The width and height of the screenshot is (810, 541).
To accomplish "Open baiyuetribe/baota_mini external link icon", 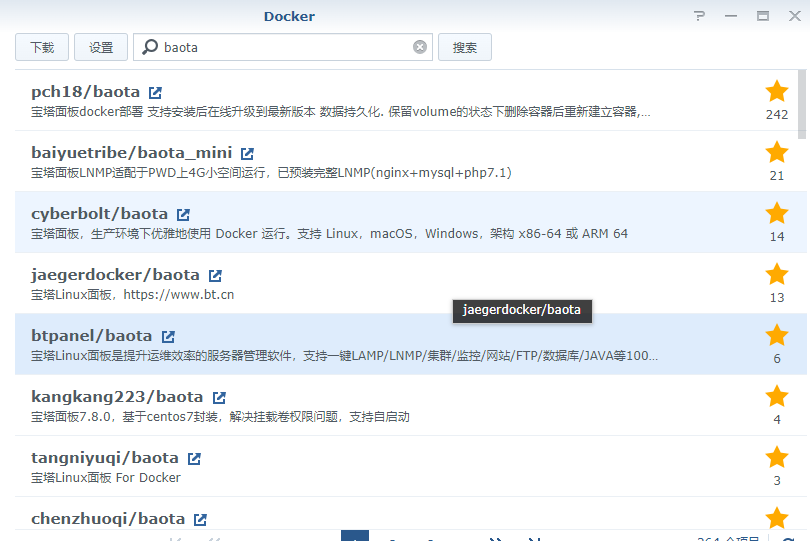I will click(x=247, y=153).
